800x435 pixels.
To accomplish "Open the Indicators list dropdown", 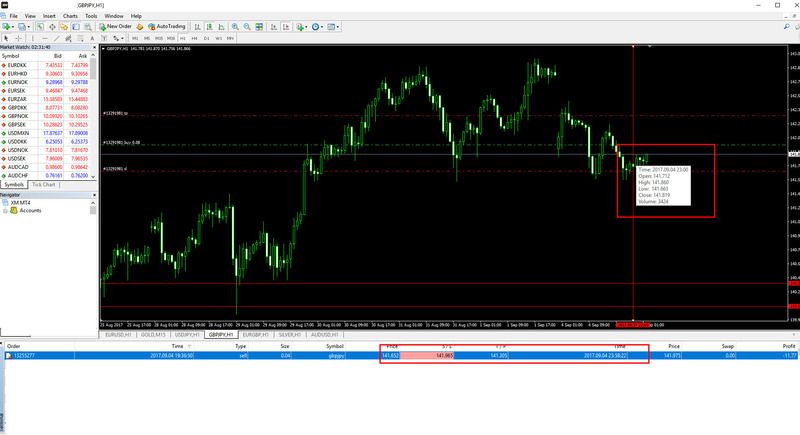I will click(302, 27).
